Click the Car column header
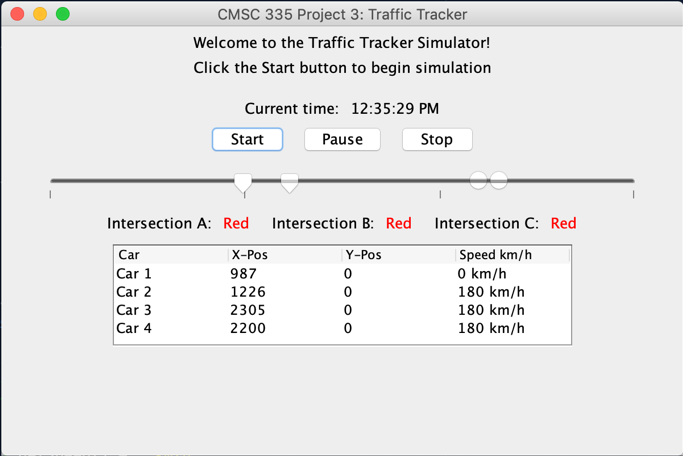This screenshot has width=683, height=456. click(x=171, y=255)
